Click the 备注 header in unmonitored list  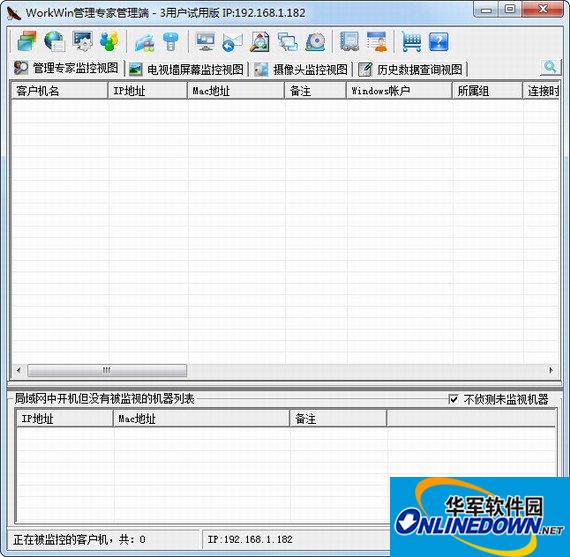click(338, 419)
